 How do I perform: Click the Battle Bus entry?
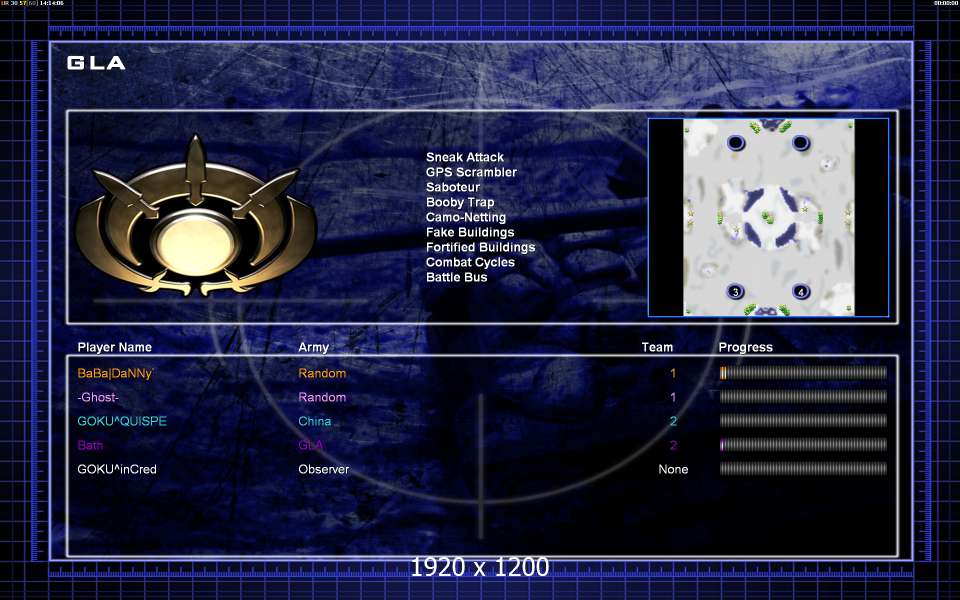457,277
